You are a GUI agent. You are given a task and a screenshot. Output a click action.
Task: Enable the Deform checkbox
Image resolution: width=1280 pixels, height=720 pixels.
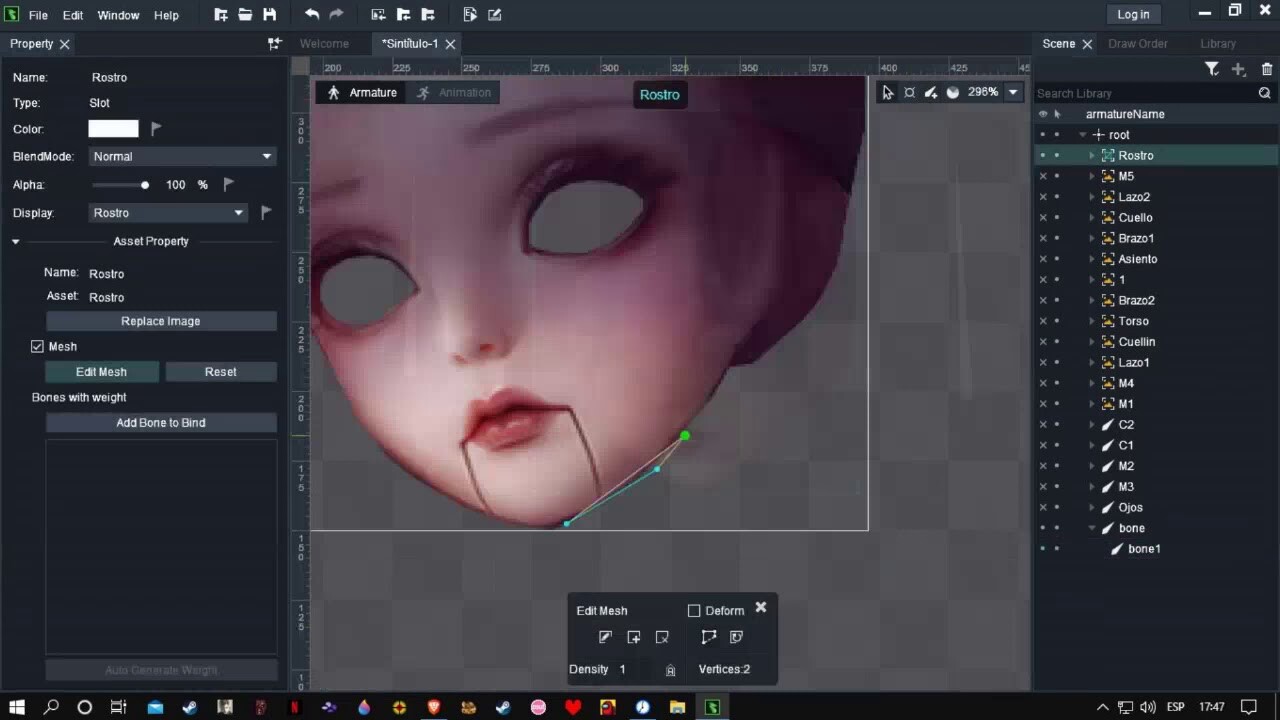coord(694,610)
